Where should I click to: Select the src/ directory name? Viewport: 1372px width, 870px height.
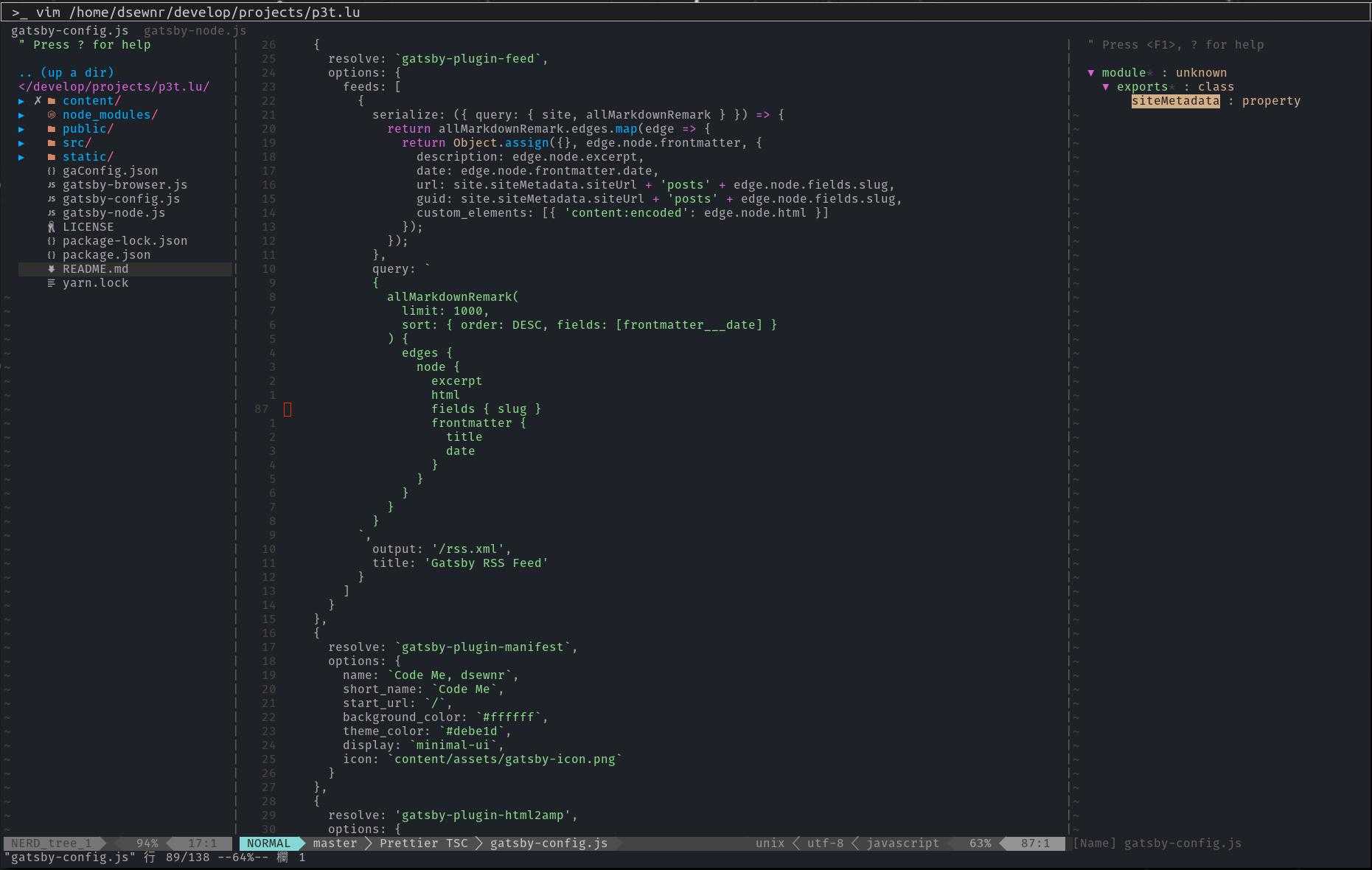tap(77, 143)
